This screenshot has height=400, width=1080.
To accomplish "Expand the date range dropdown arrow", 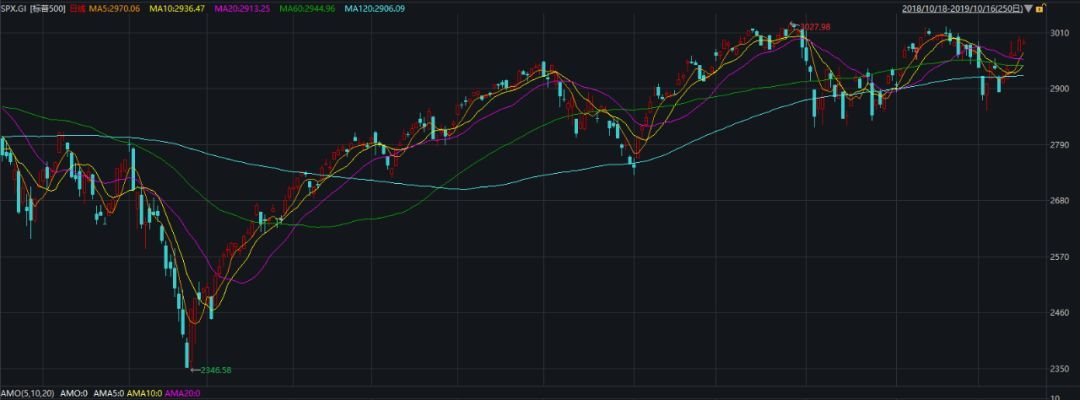I will coord(1028,9).
